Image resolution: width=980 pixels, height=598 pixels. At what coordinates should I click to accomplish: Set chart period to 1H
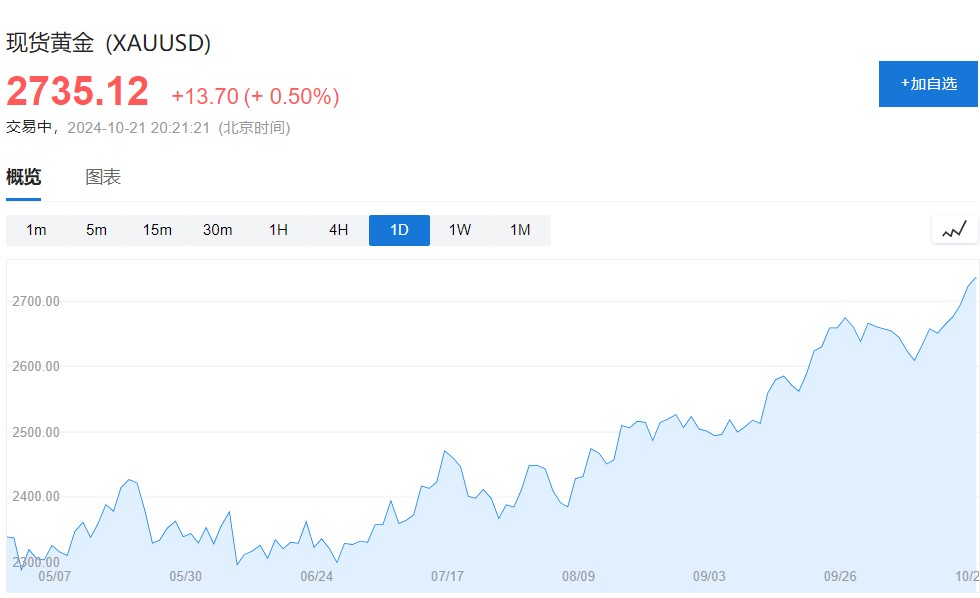pos(278,230)
